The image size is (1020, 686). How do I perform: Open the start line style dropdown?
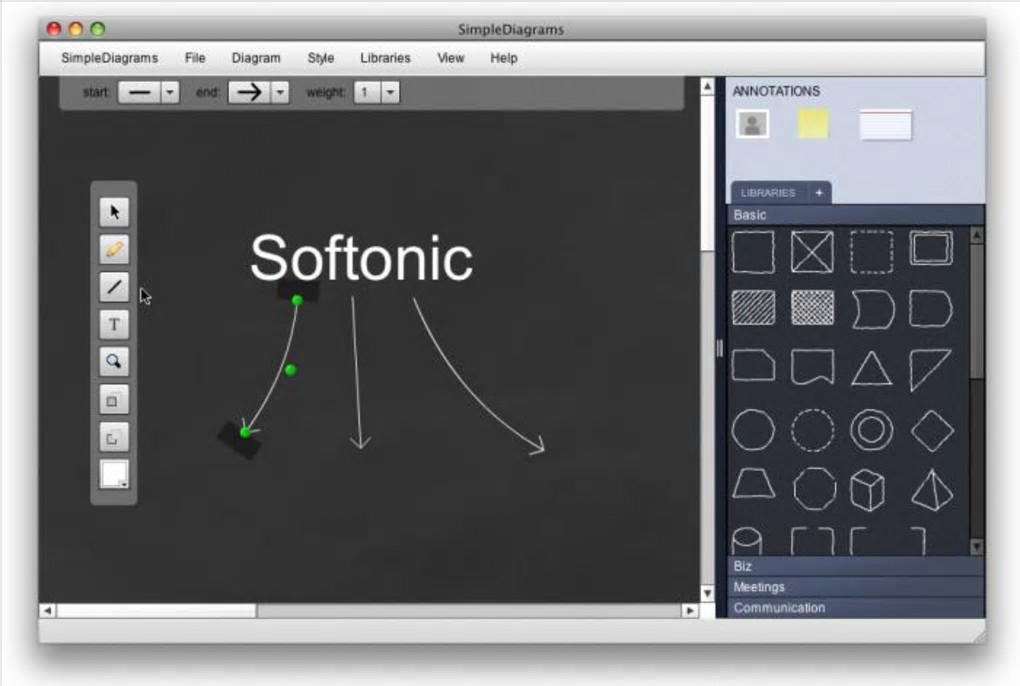(x=170, y=92)
